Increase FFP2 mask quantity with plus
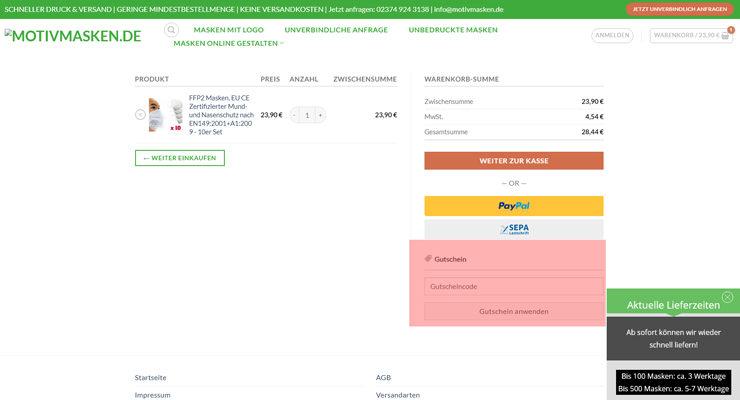The height and width of the screenshot is (400, 740). (x=320, y=115)
